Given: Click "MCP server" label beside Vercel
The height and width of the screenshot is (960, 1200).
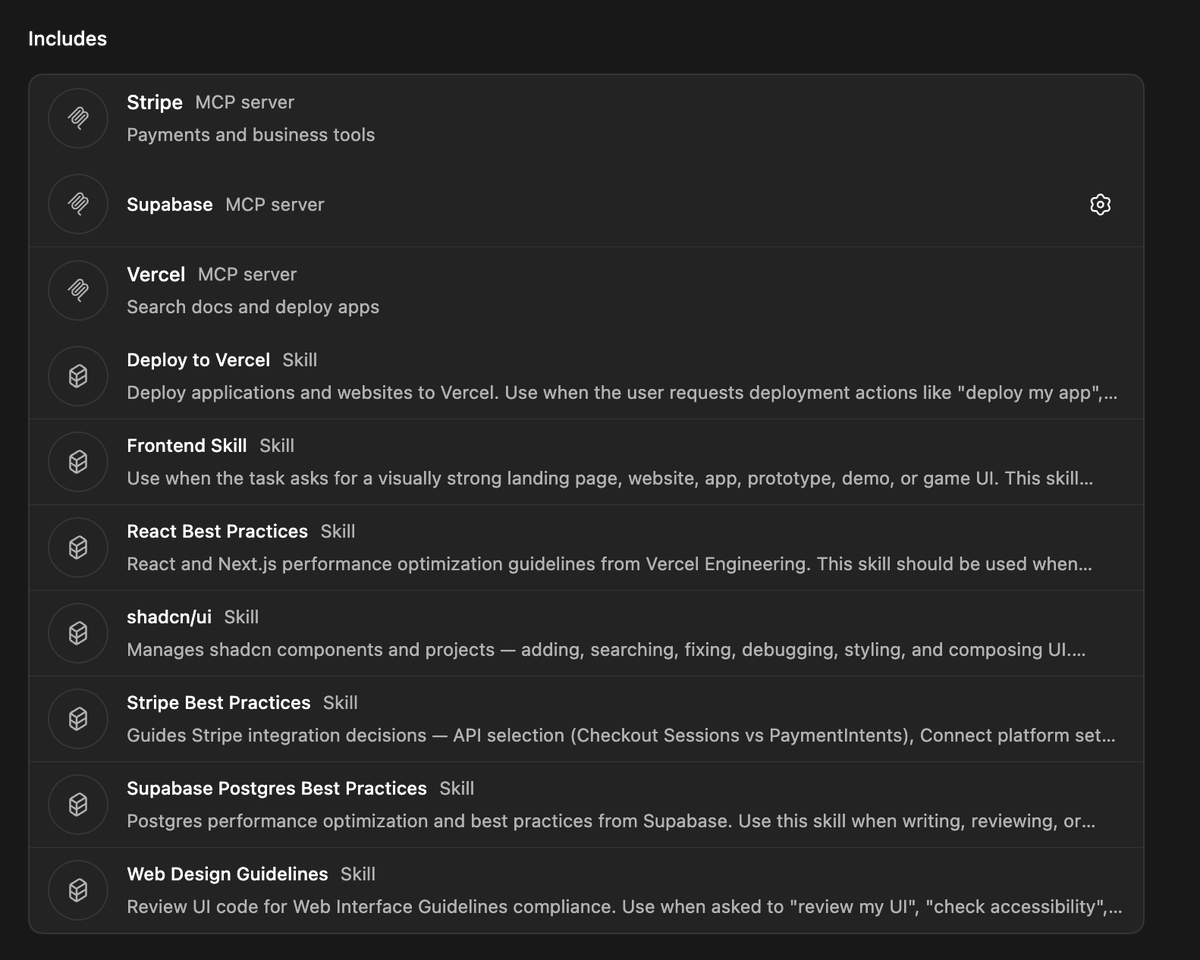Looking at the screenshot, I should [x=247, y=274].
